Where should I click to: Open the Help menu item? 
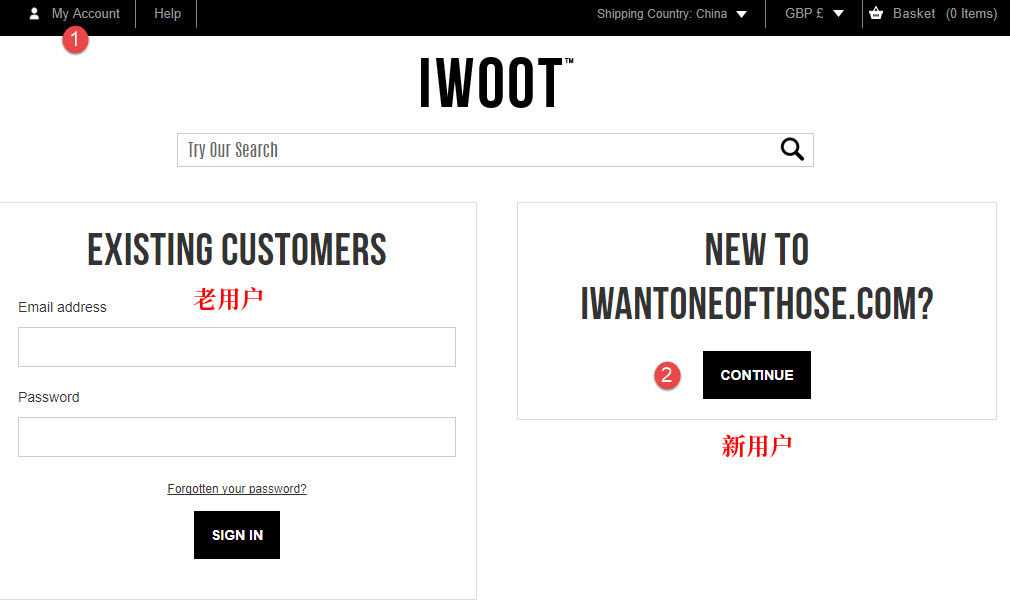[x=167, y=14]
